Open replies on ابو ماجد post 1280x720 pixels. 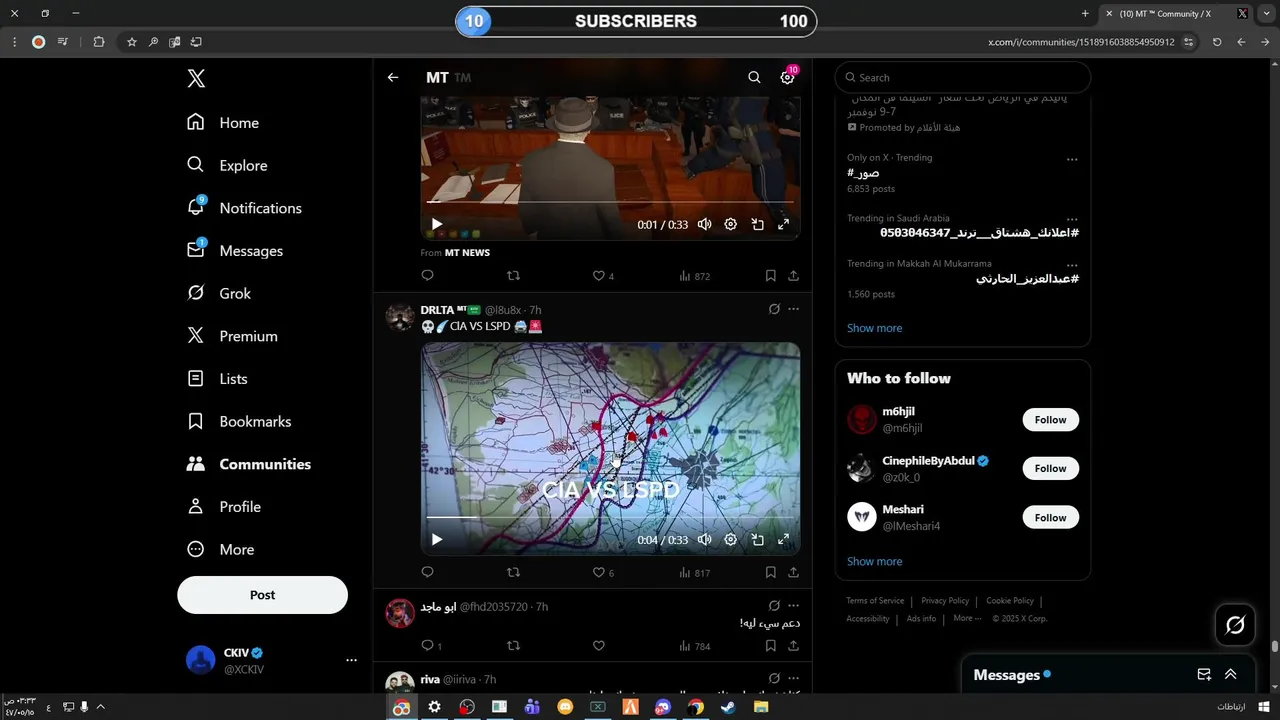coord(431,646)
